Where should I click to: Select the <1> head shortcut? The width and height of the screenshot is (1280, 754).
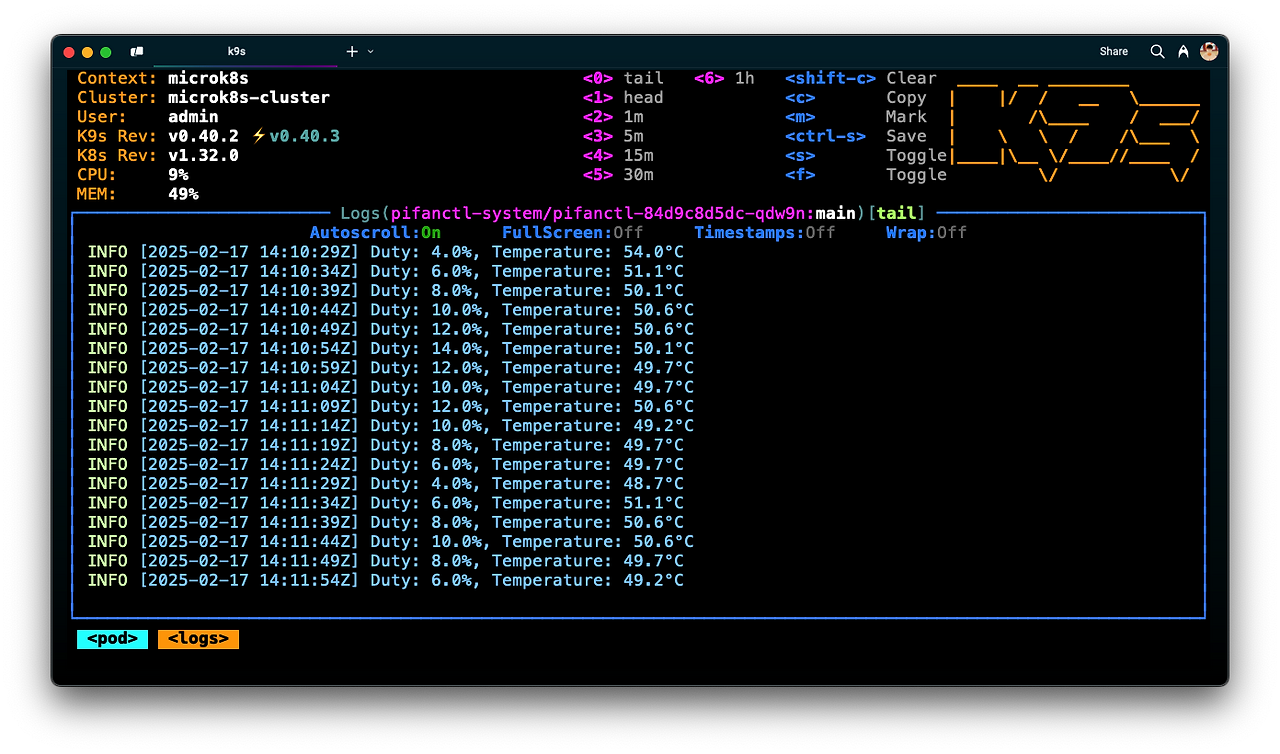coord(623,97)
